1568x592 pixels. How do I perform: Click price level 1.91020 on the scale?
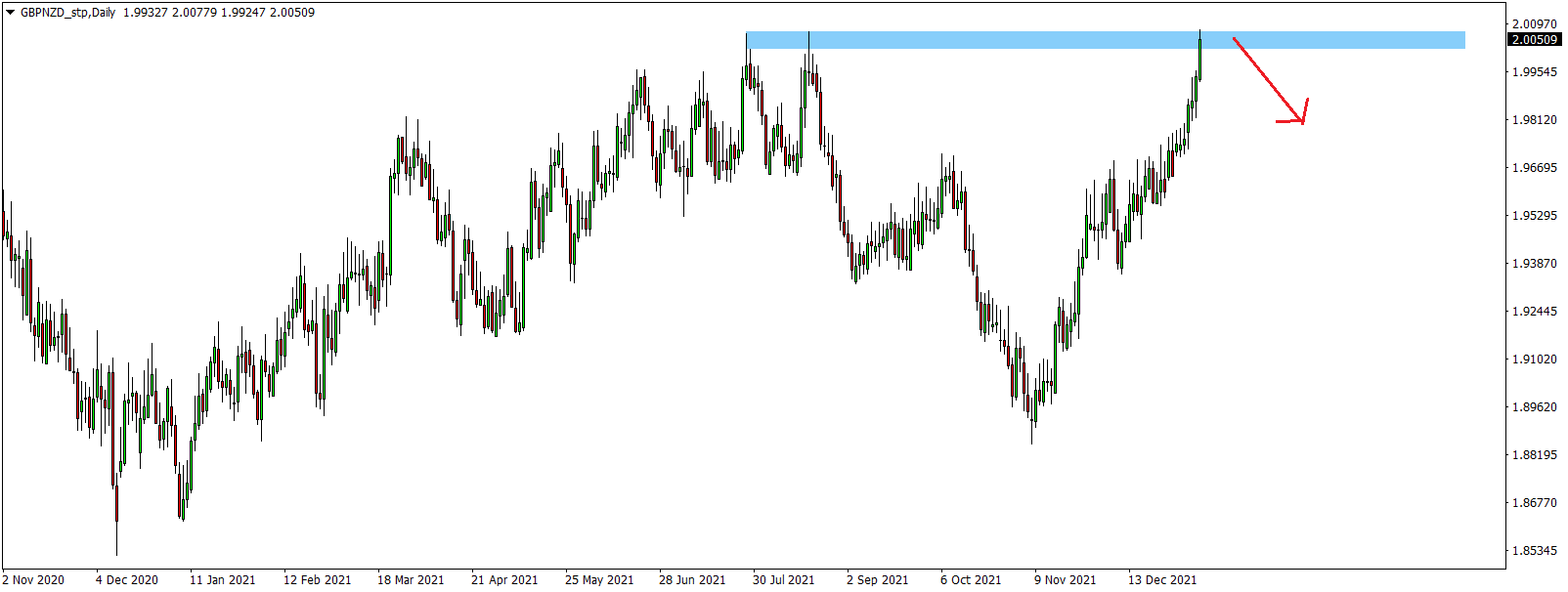(1534, 359)
